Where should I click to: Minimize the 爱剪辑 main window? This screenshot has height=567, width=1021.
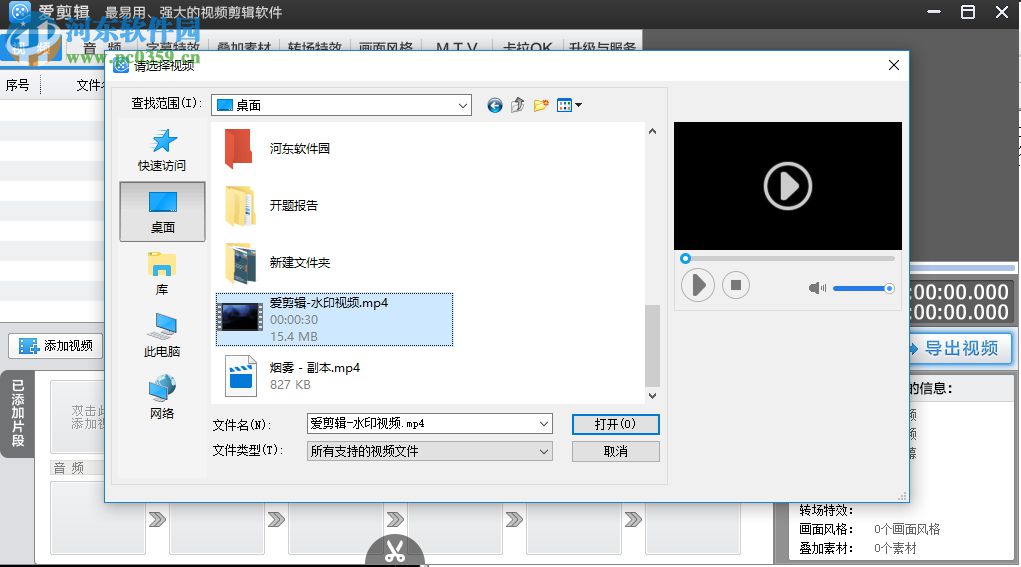[934, 12]
